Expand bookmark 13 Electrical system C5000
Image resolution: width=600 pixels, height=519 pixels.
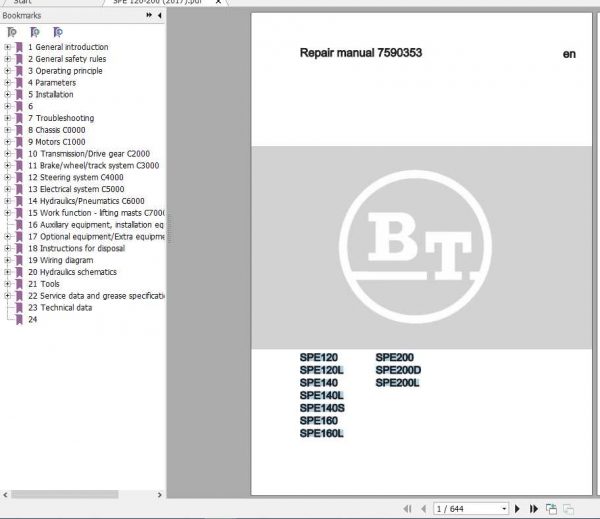pos(7,189)
